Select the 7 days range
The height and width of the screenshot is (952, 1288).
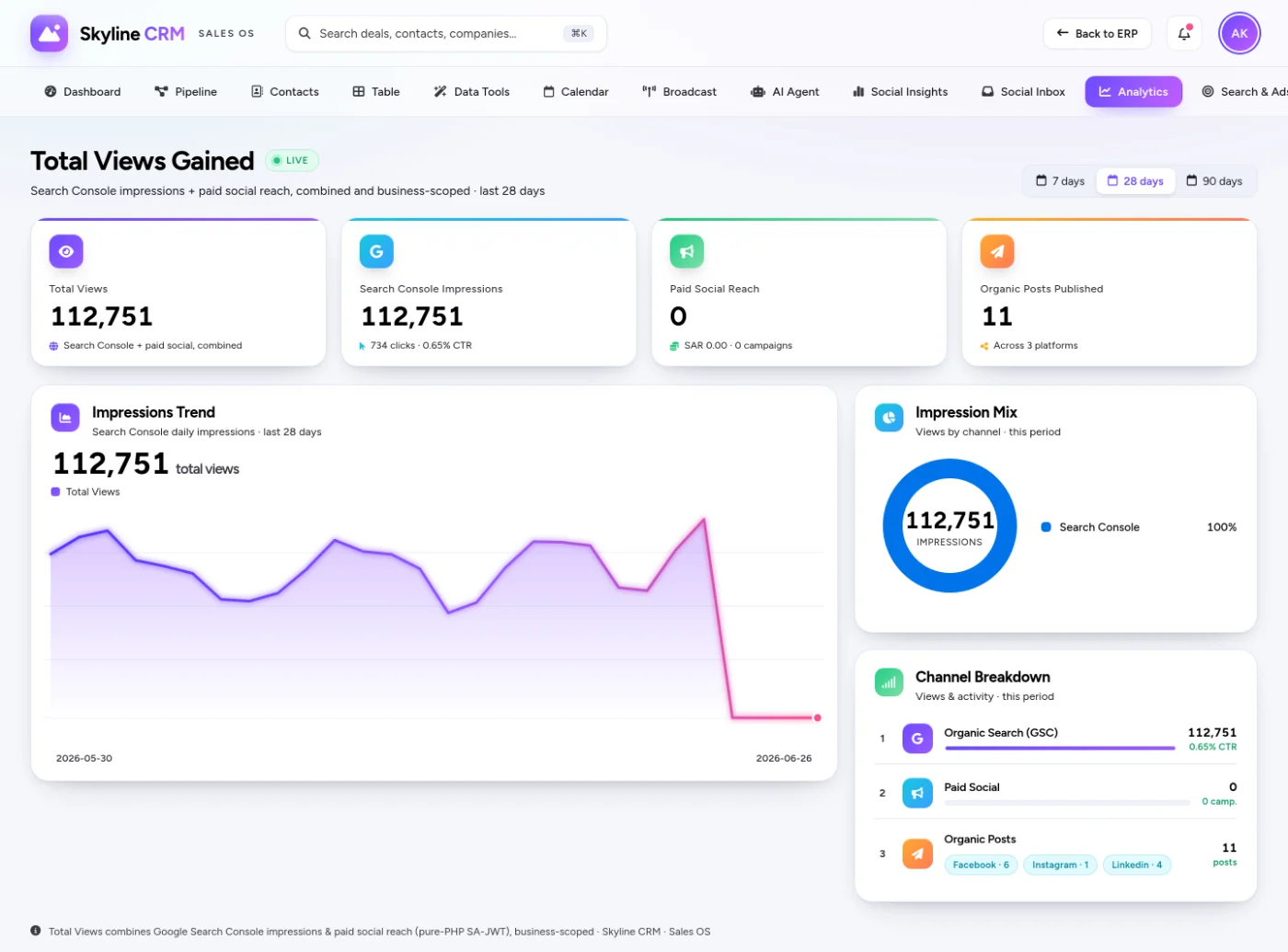(1061, 181)
